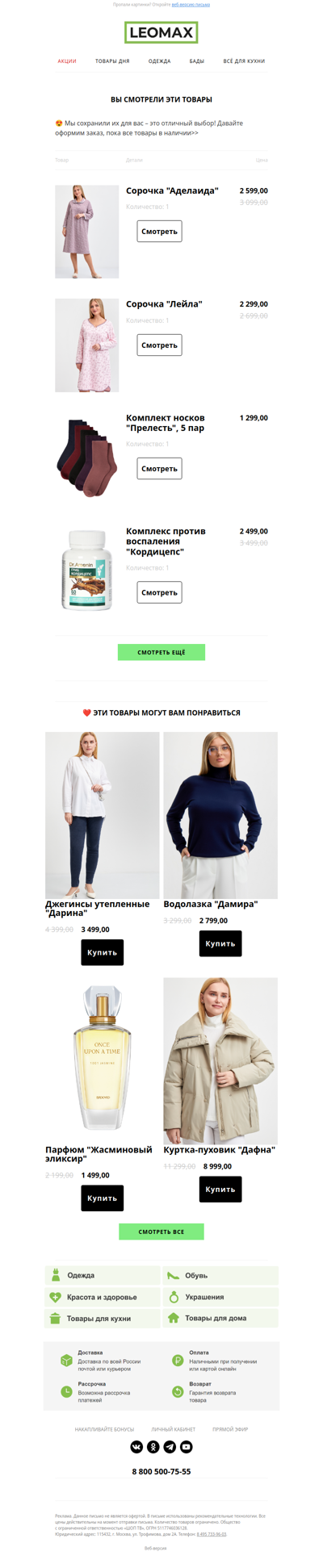Click Смотреть for Сорочка "Аделаида"
The height and width of the screenshot is (1568, 323).
[159, 232]
